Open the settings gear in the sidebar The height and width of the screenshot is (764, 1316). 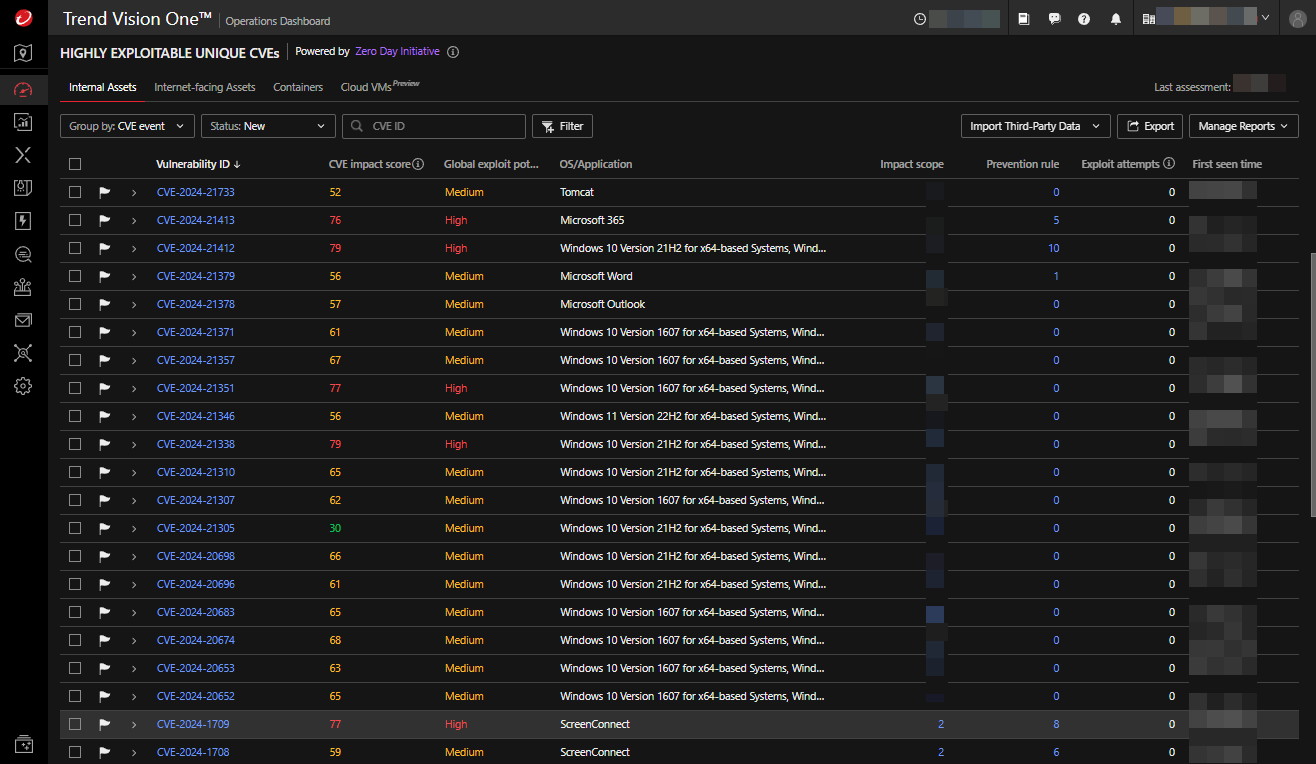point(23,386)
